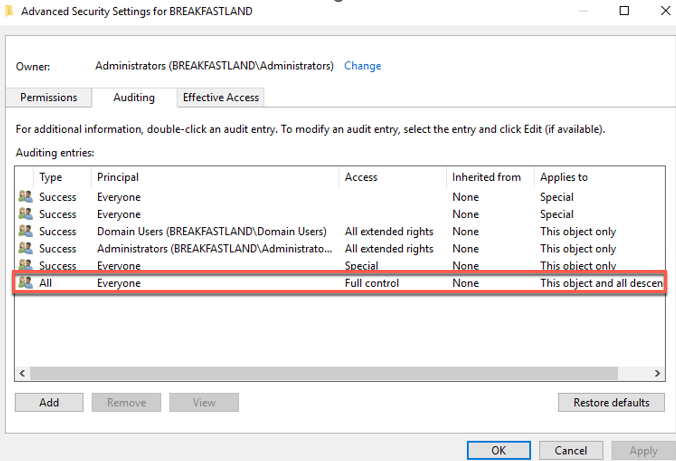Click the Cancel button
Image resolution: width=676 pixels, height=461 pixels.
coord(571,451)
